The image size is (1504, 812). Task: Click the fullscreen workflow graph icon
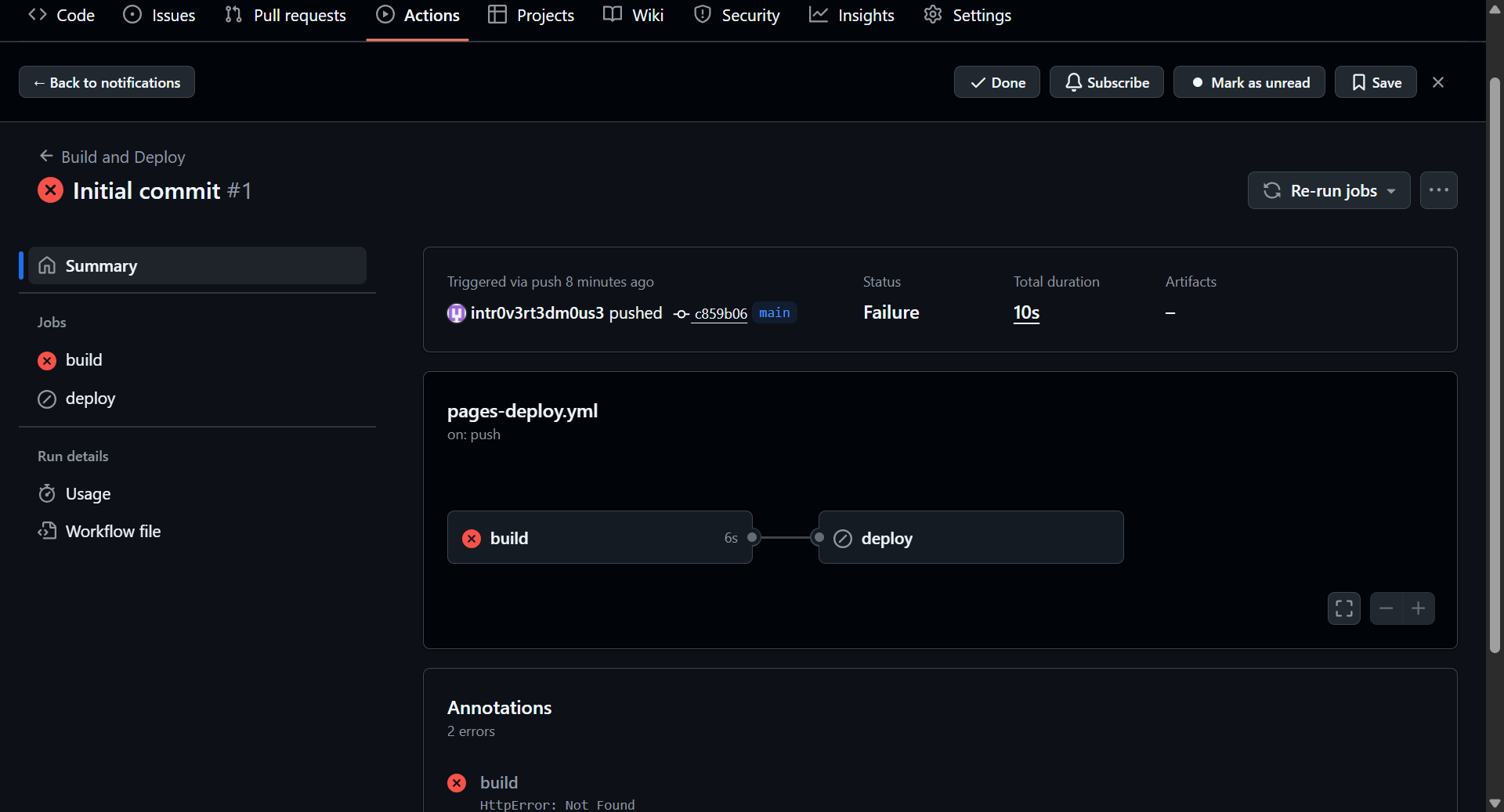tap(1343, 608)
